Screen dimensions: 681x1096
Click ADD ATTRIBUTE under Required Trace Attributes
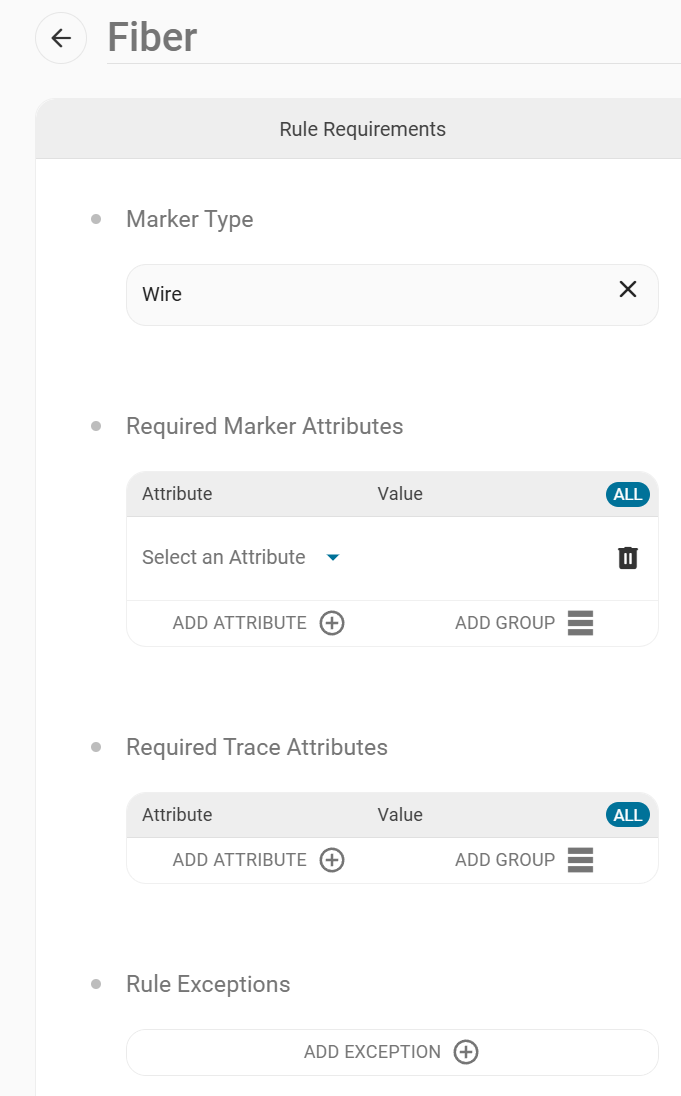240,860
